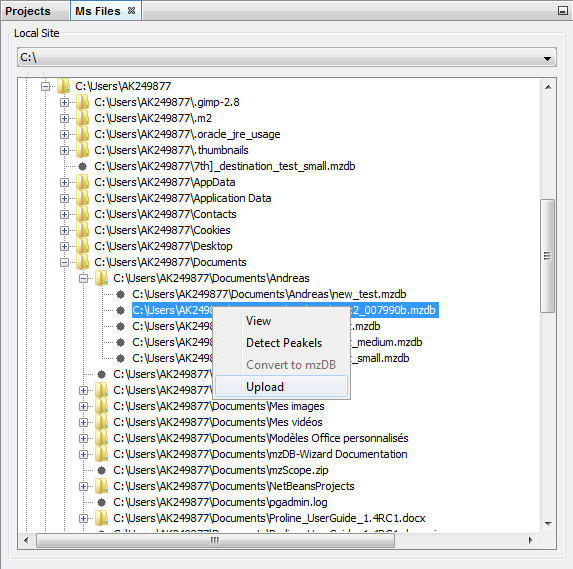
Task: Click the .thumbnails folder icon
Action: 82,150
